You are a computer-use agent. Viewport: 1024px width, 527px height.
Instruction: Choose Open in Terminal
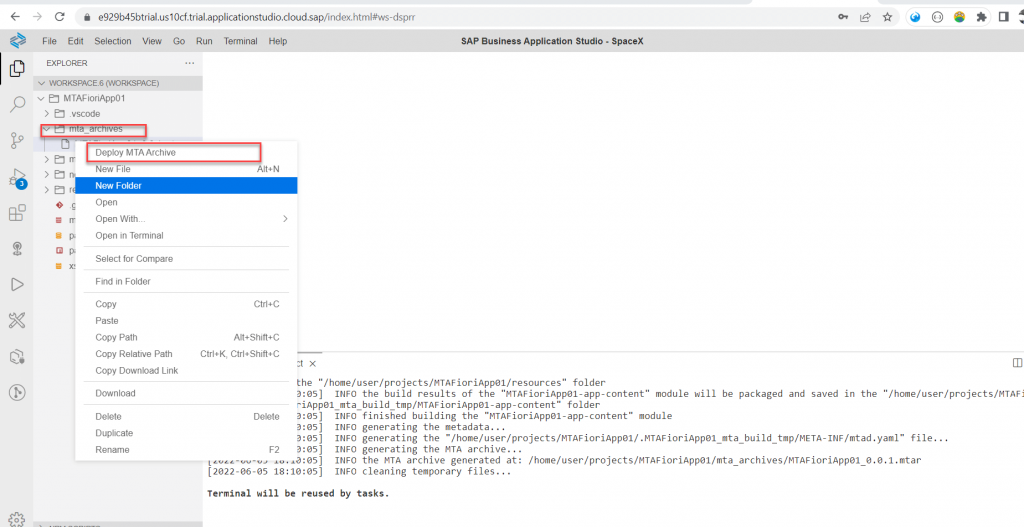click(187, 236)
